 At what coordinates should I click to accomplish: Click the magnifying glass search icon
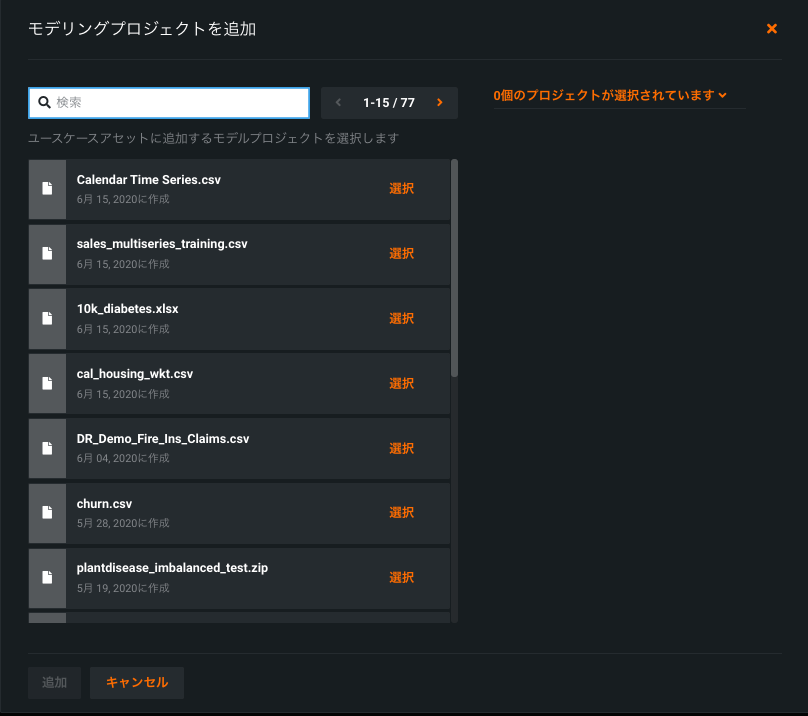coord(44,103)
